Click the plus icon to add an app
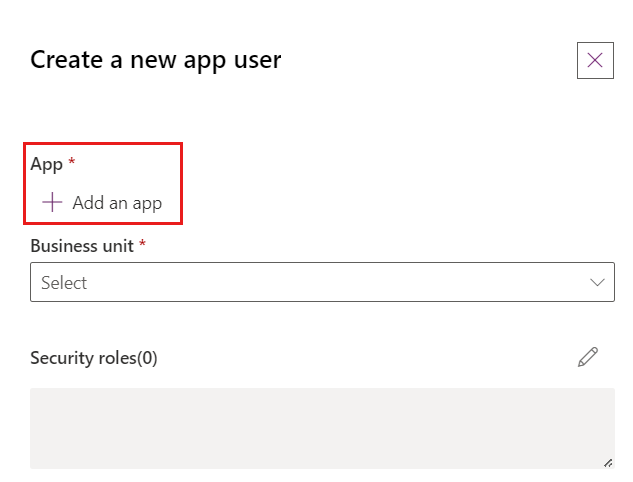 (x=52, y=202)
